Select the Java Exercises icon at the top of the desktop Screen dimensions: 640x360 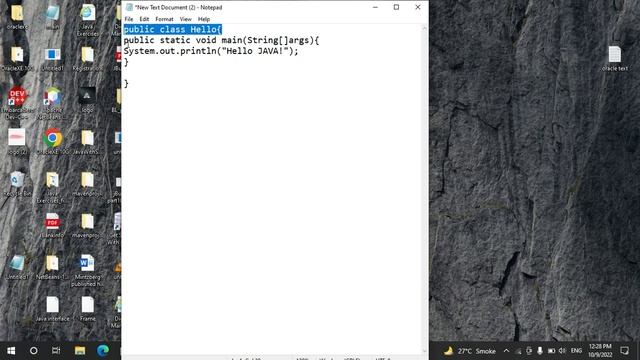tap(88, 20)
